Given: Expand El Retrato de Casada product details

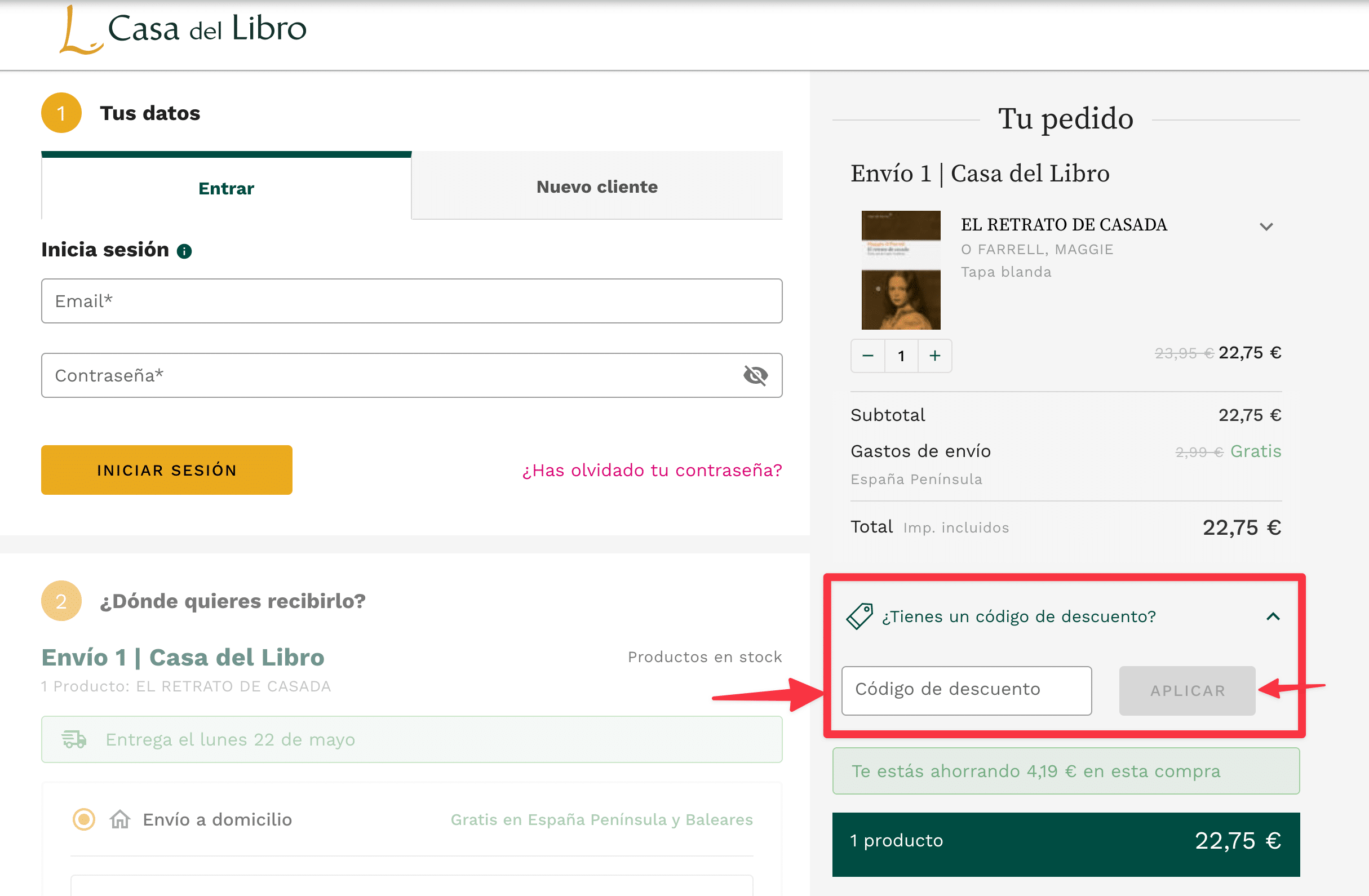Looking at the screenshot, I should click(x=1266, y=227).
